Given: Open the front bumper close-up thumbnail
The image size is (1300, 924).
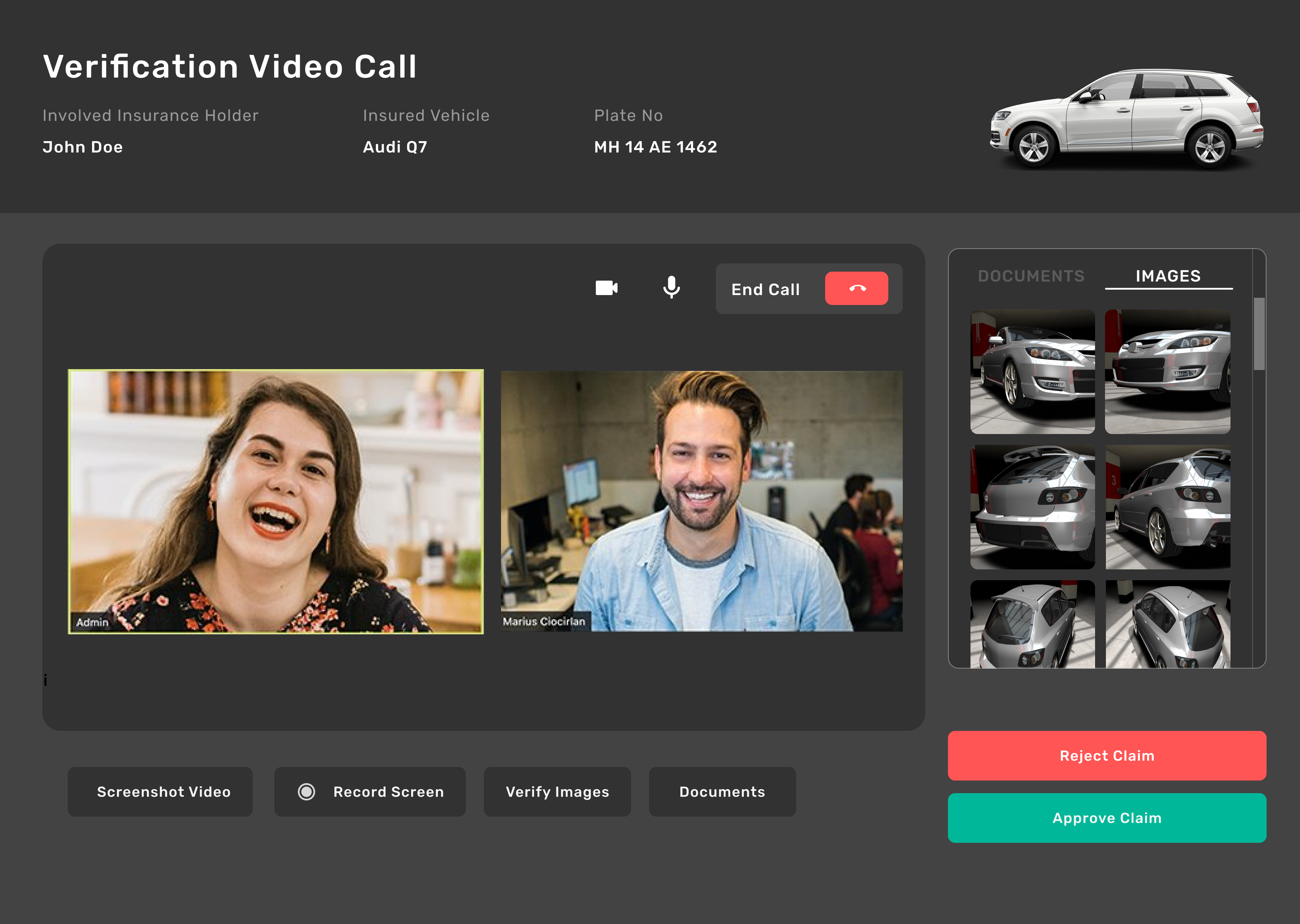Looking at the screenshot, I should pos(1167,371).
